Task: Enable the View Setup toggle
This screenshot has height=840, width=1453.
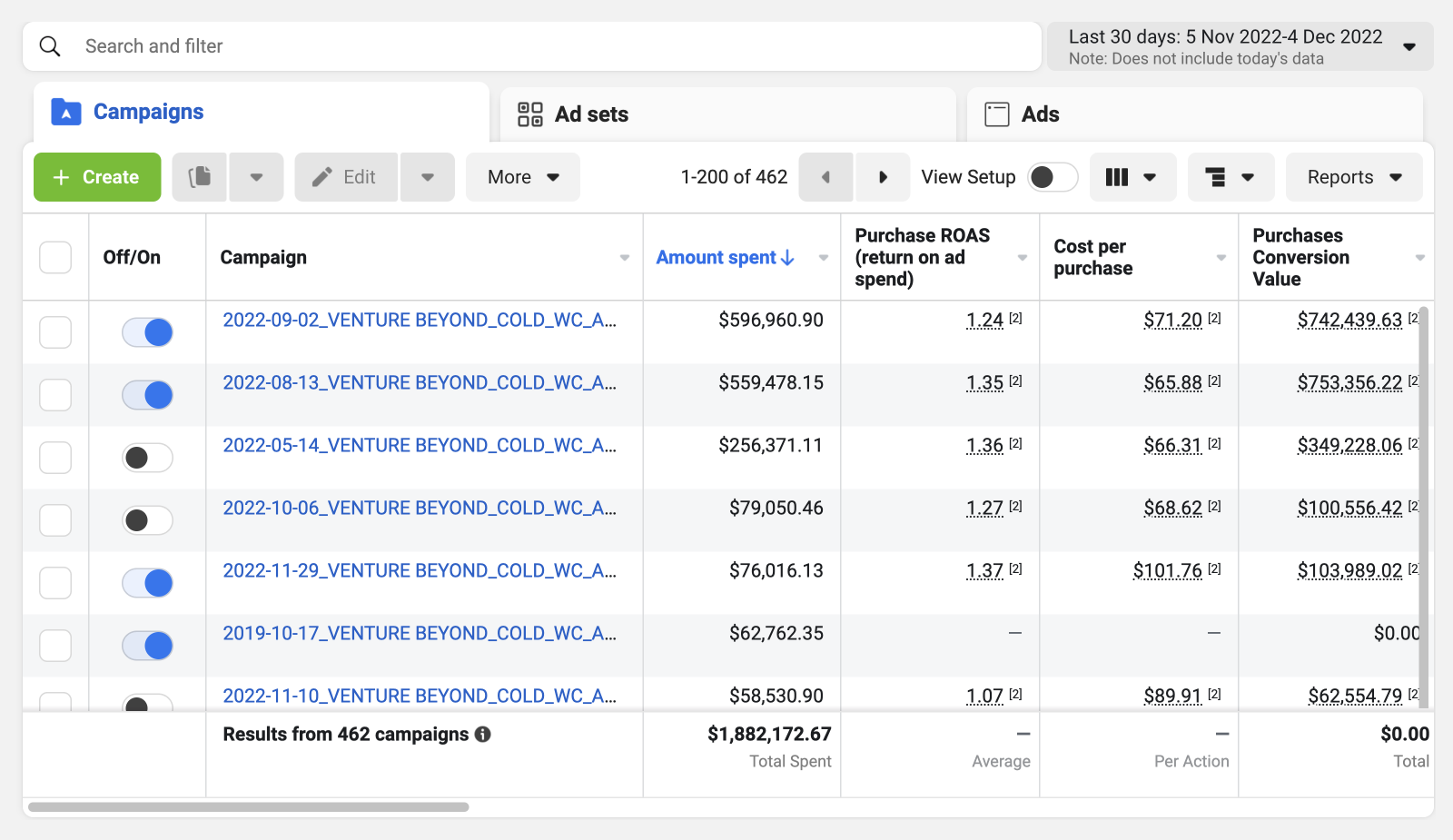Action: (x=1053, y=177)
